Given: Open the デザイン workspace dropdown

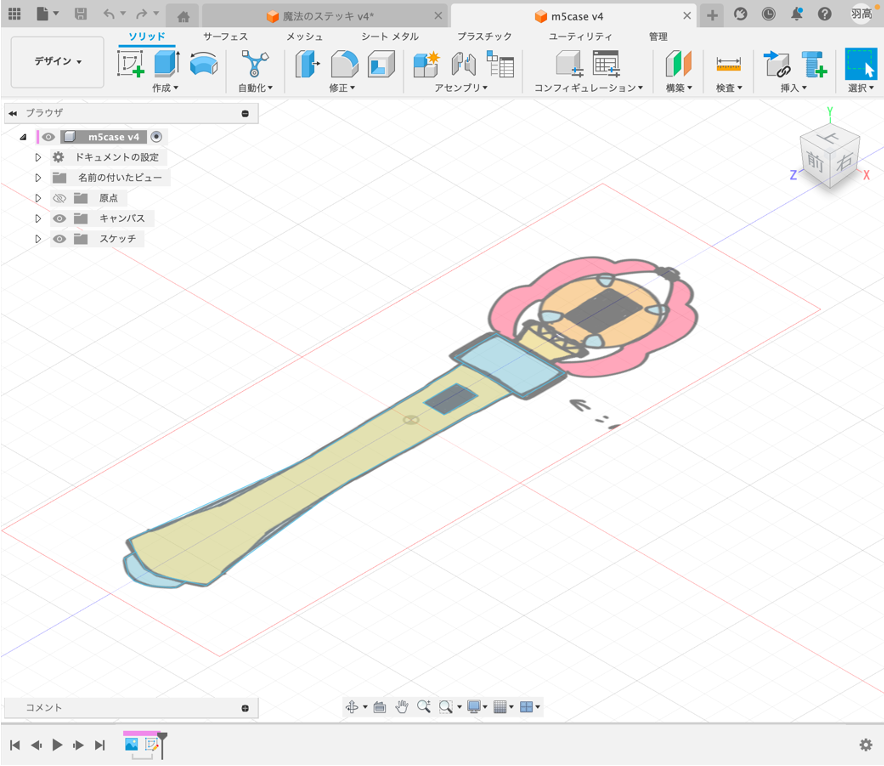Looking at the screenshot, I should pos(57,62).
